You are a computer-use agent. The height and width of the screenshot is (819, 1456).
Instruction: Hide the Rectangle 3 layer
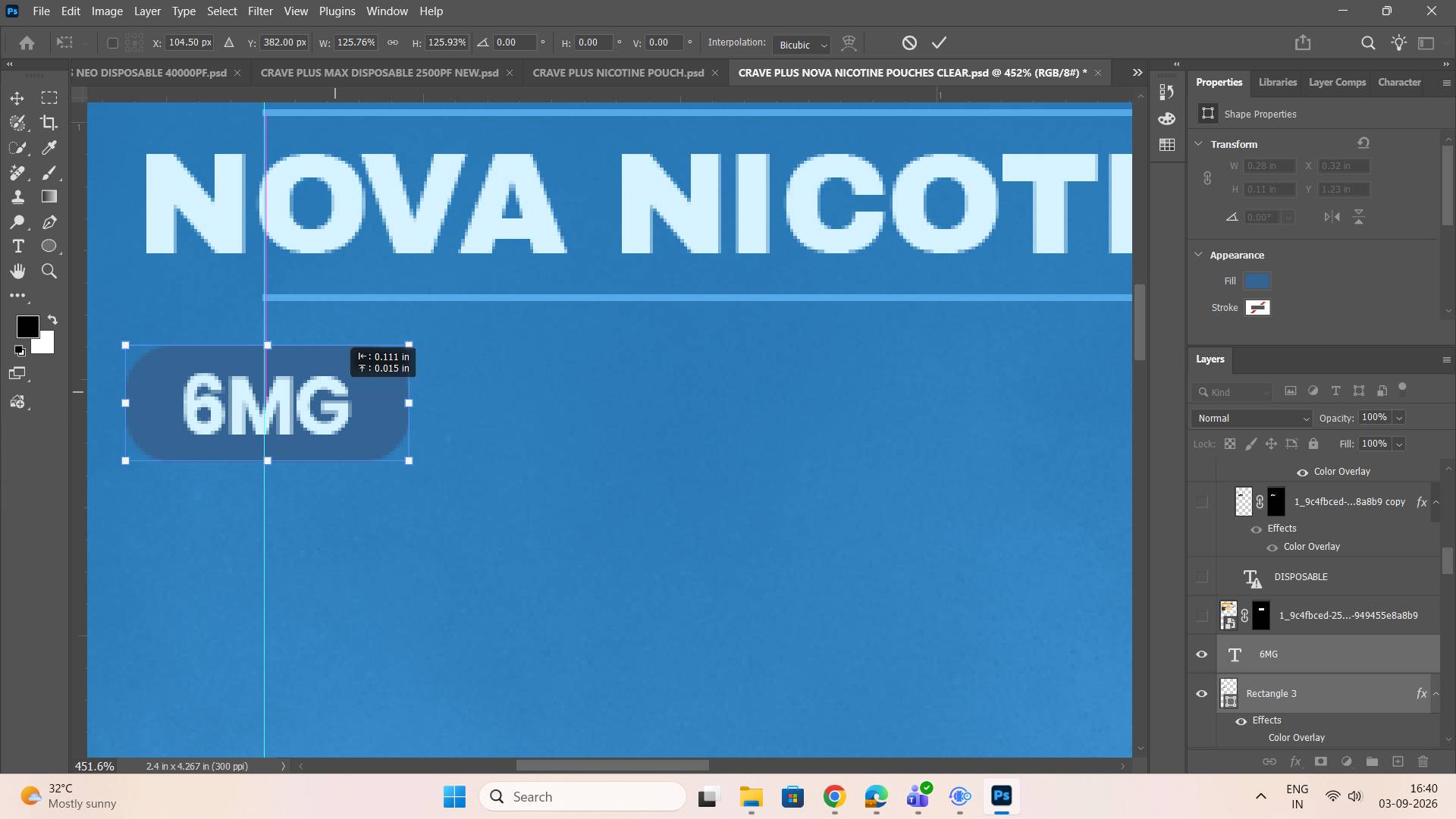tap(1201, 694)
